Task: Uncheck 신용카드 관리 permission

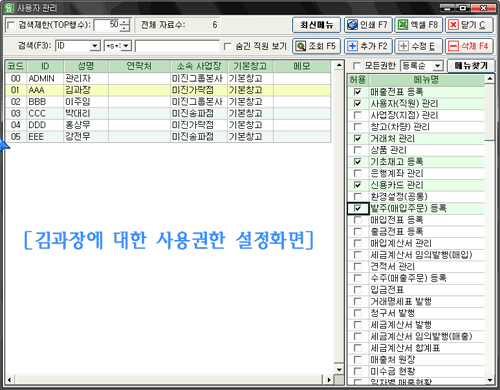Action: coord(358,185)
